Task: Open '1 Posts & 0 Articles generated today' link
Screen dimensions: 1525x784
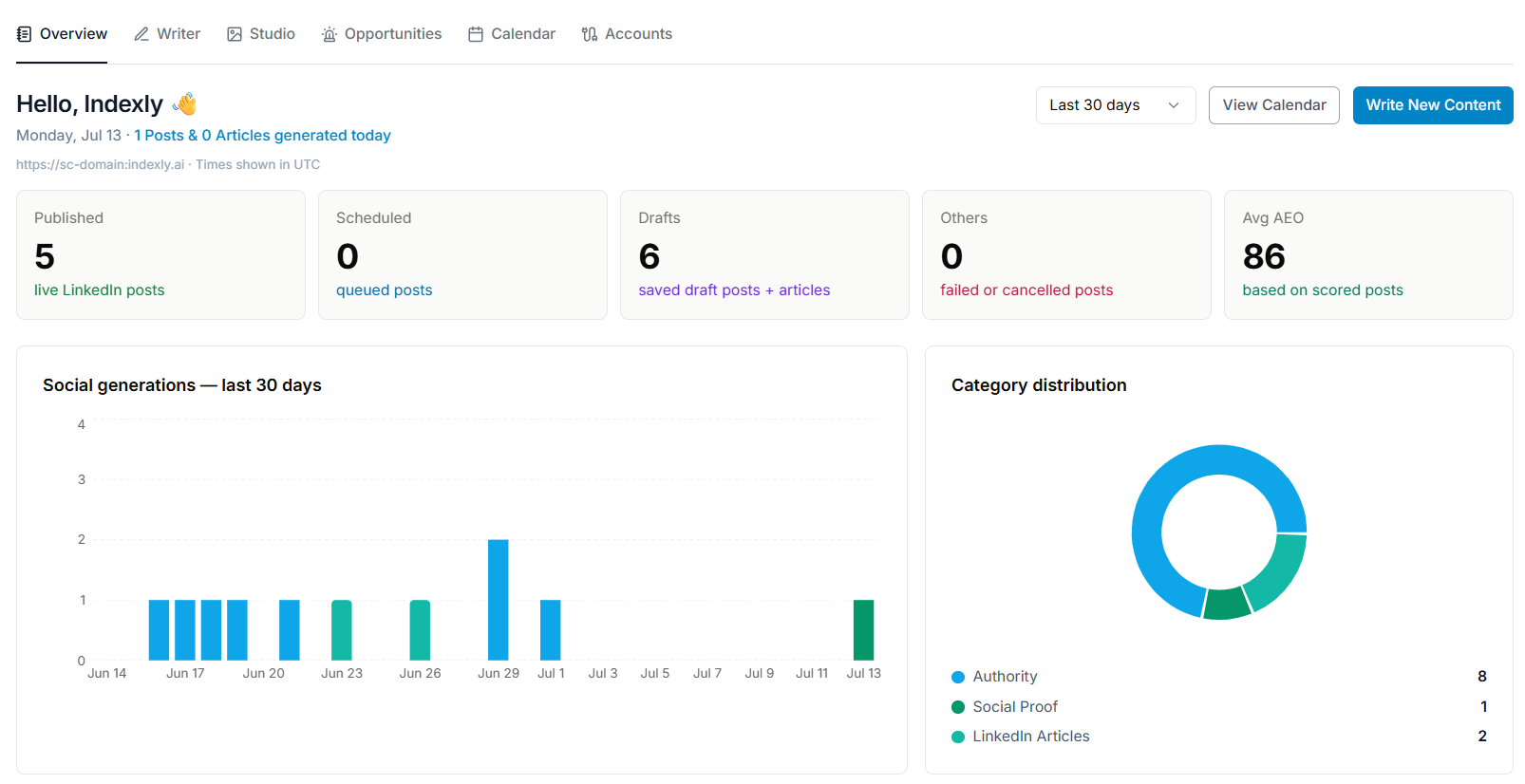Action: click(x=262, y=136)
